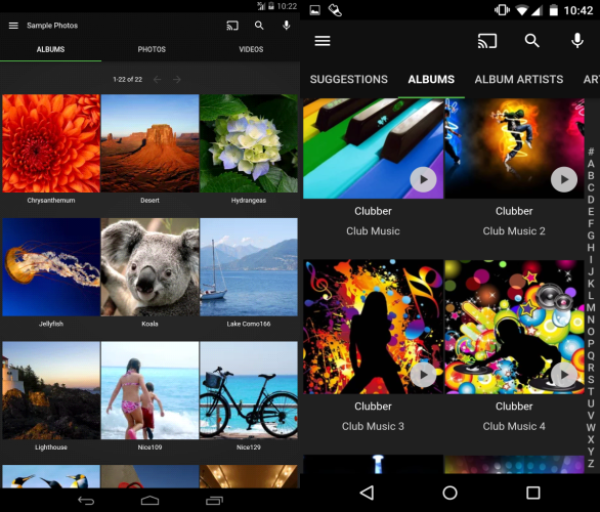
Task: Switch to the PHOTOS tab
Action: point(151,49)
